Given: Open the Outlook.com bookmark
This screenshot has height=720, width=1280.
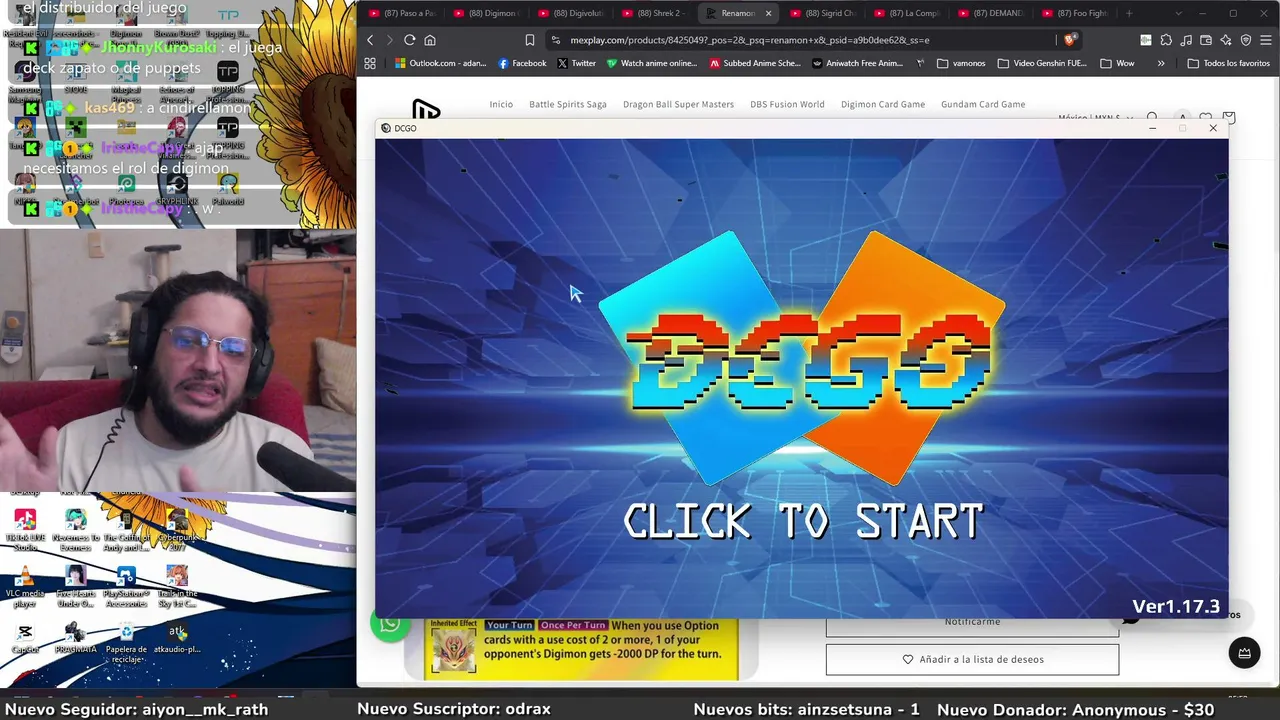Looking at the screenshot, I should pos(440,63).
